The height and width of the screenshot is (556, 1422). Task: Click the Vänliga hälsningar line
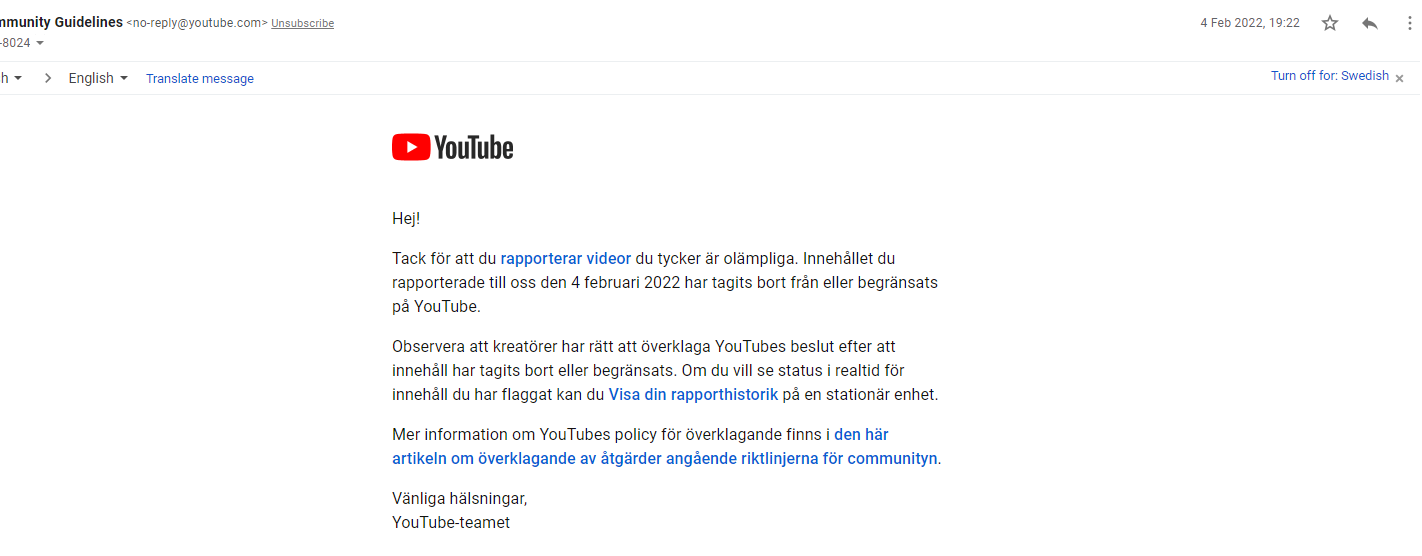459,498
